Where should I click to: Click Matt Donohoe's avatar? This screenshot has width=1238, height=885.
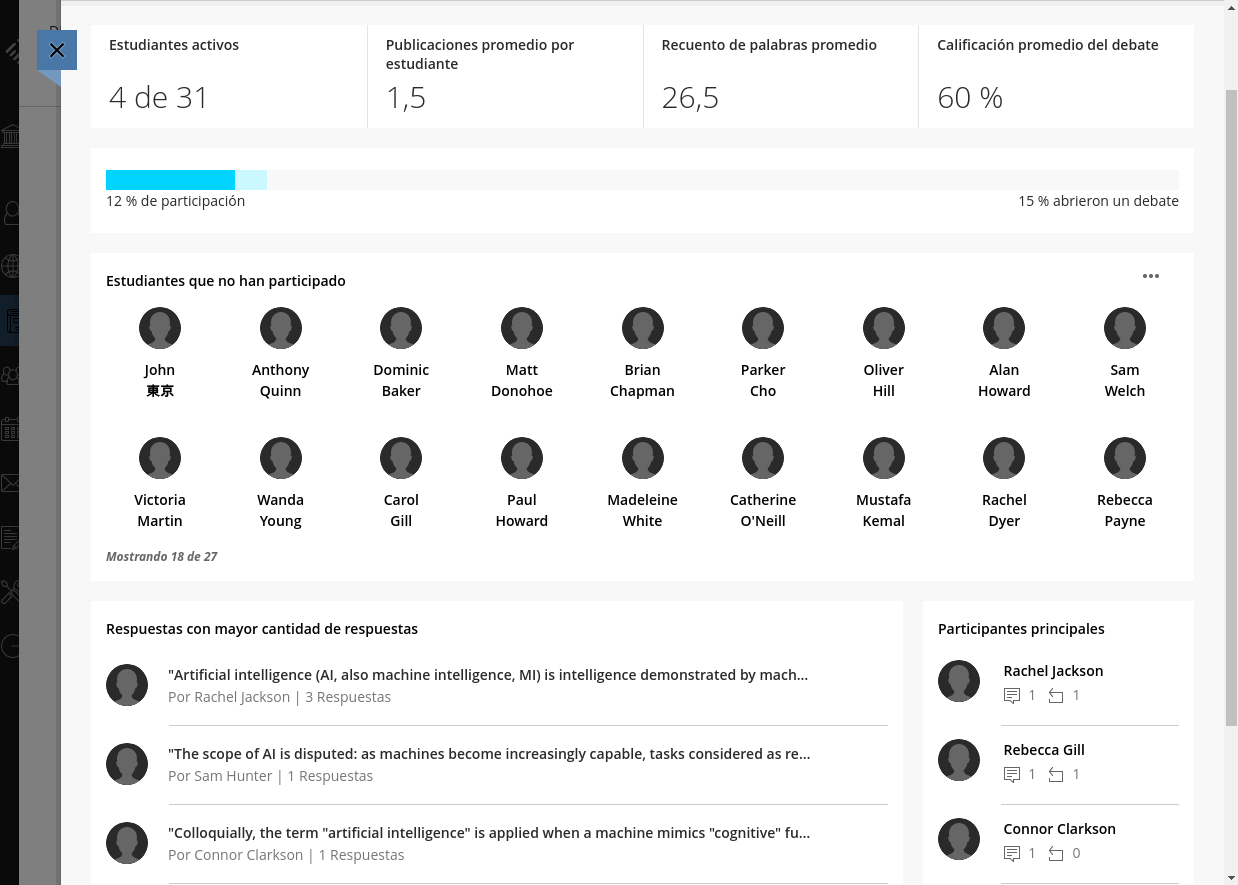[522, 328]
